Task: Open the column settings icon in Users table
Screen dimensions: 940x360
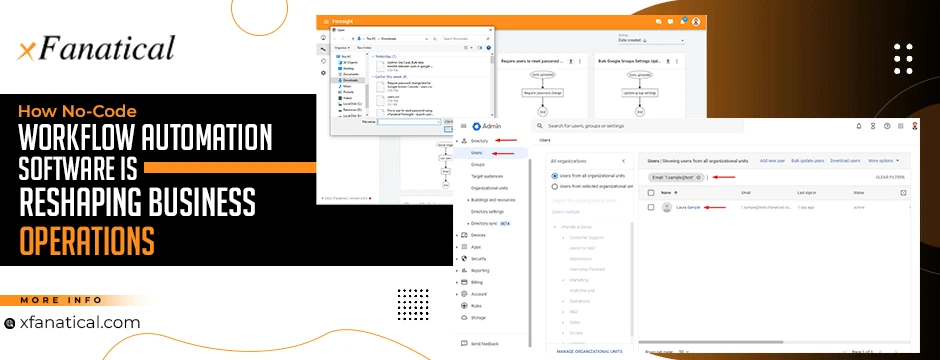Action: (903, 192)
